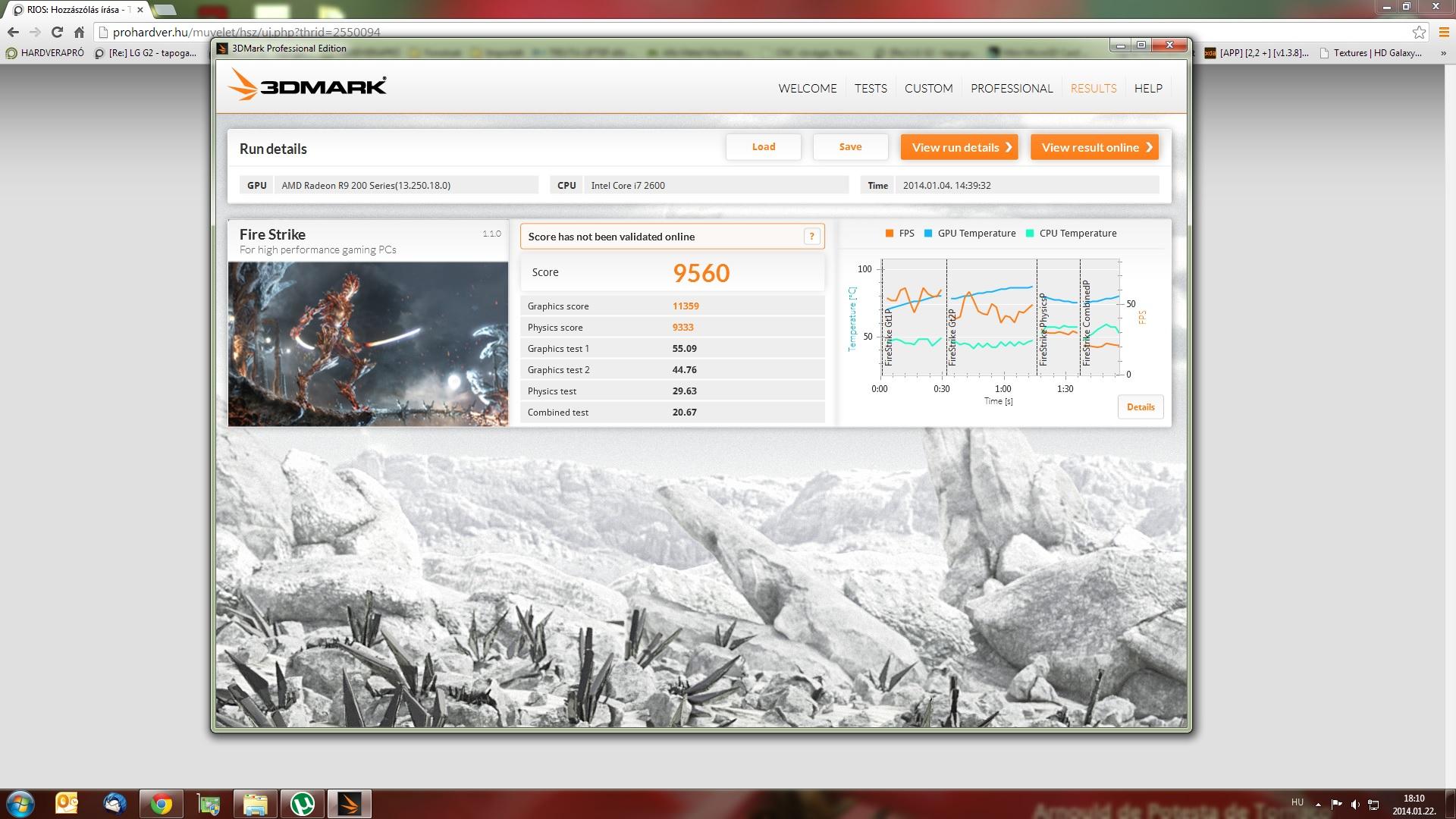Open the Chrome hamburger menu
Screen dimensions: 1456x819
coord(1444,32)
